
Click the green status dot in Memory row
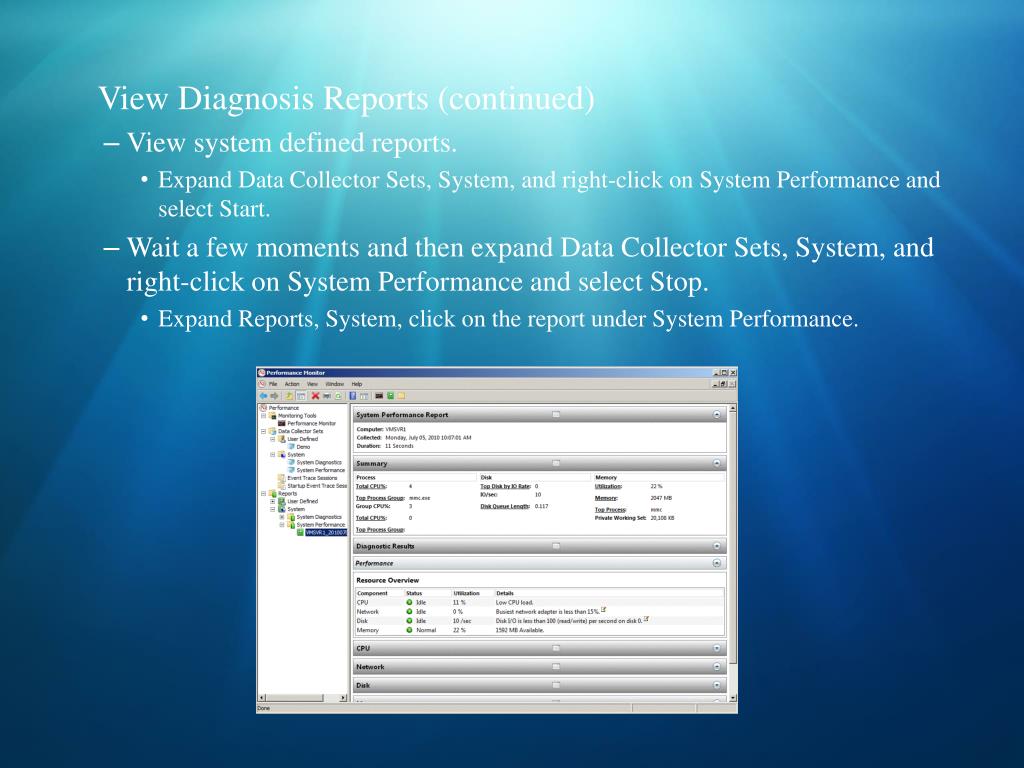(409, 630)
